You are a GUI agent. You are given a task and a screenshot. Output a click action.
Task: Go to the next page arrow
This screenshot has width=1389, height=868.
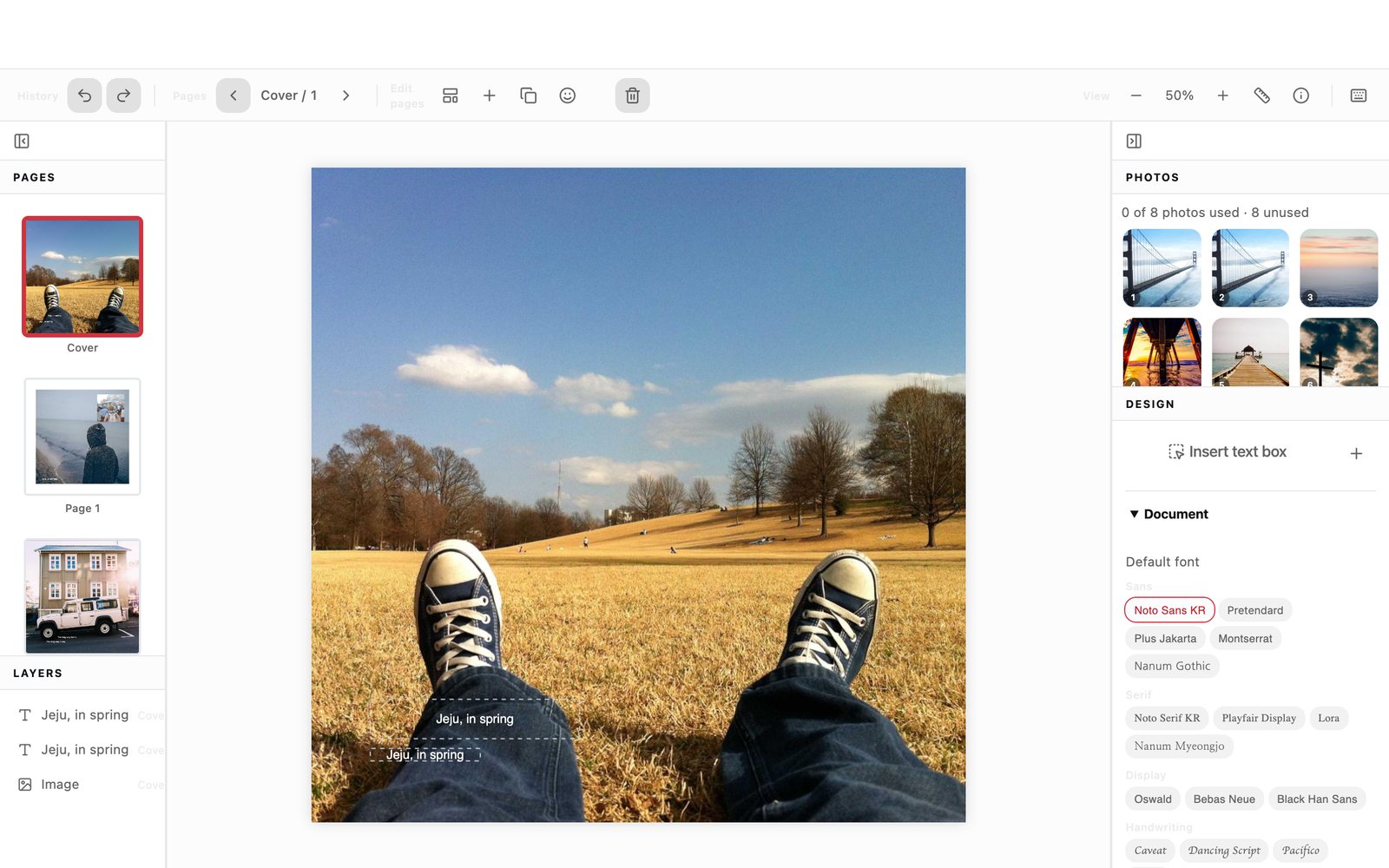click(x=346, y=95)
